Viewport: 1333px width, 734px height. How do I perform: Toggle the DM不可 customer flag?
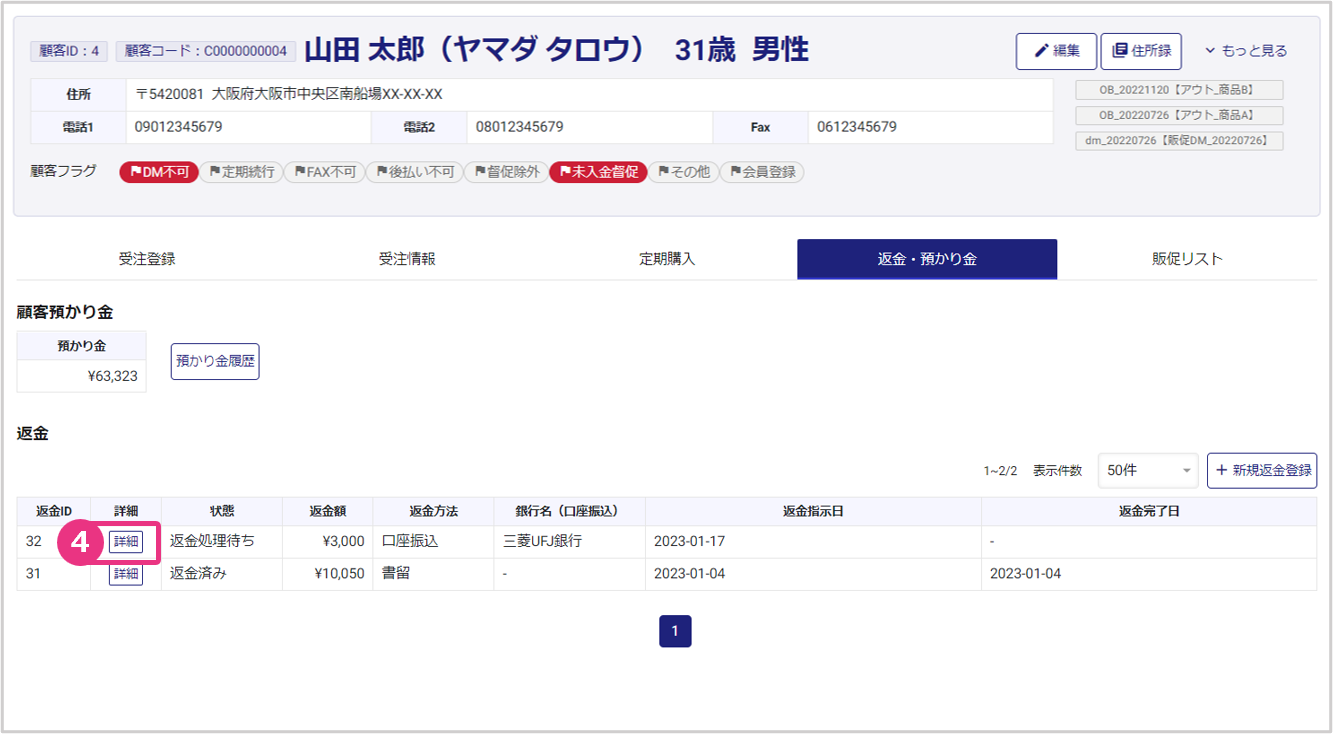click(x=159, y=172)
